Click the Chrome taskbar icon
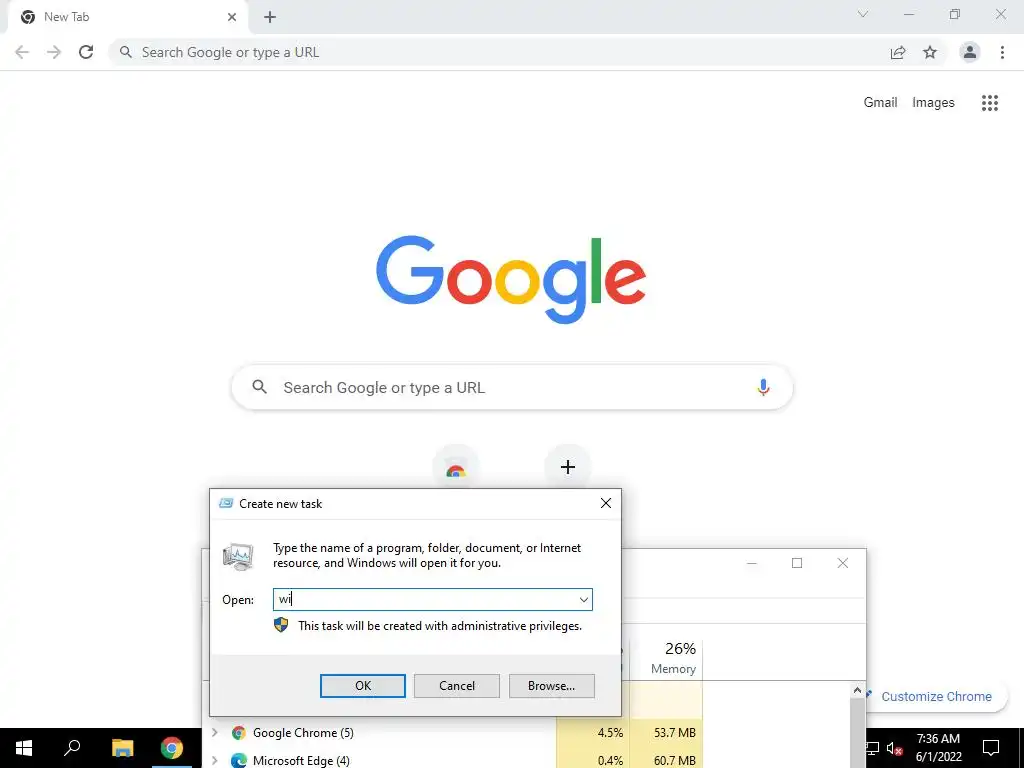 point(172,748)
